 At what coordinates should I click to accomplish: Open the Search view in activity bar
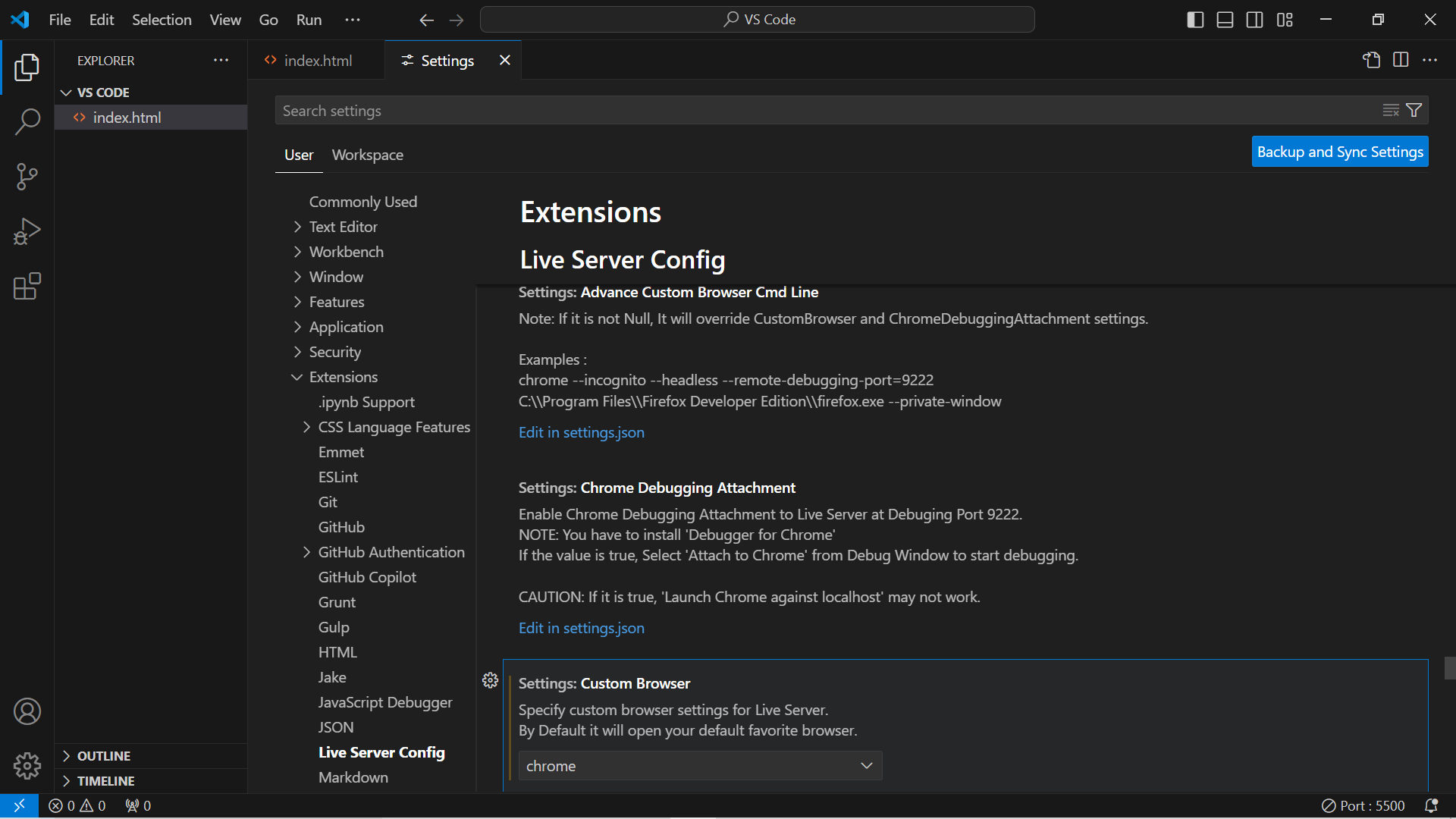[x=27, y=121]
